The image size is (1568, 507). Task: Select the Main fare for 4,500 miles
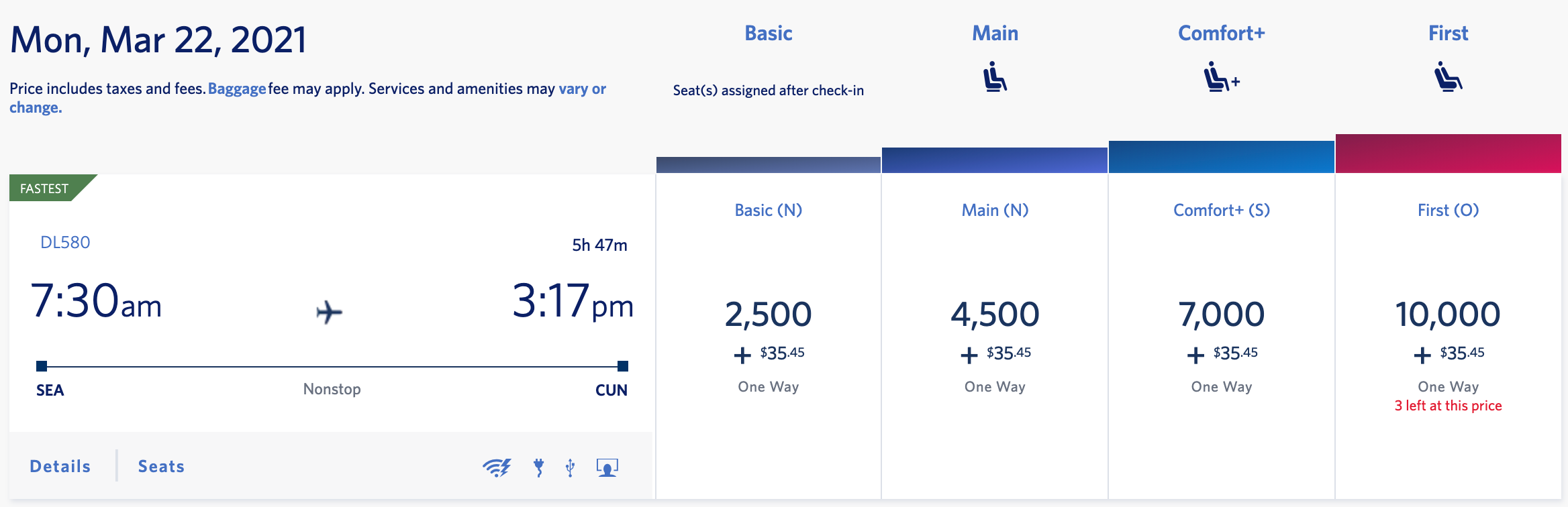coord(994,312)
